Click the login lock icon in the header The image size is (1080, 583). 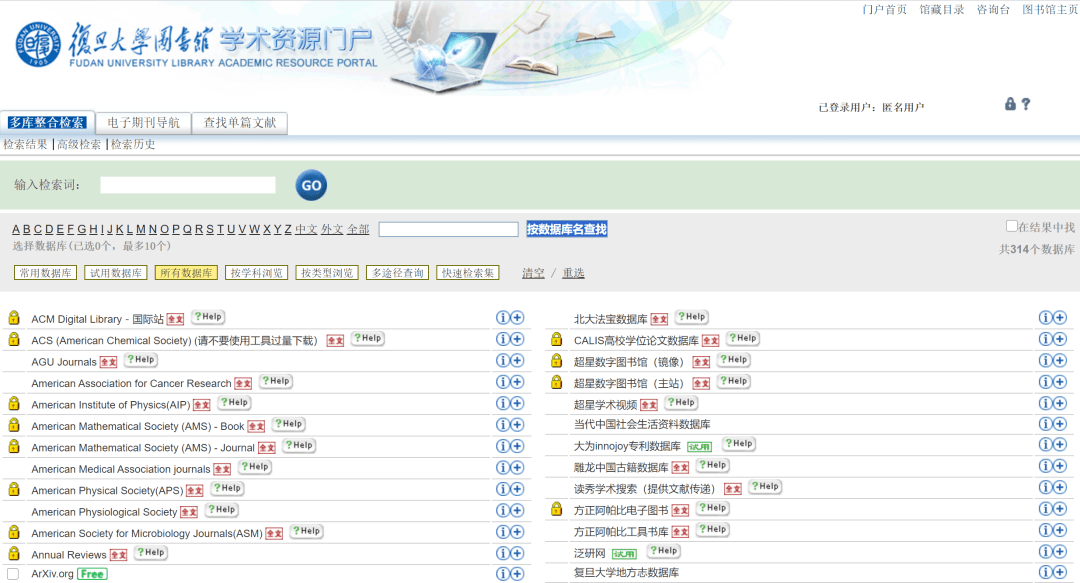pos(1010,104)
